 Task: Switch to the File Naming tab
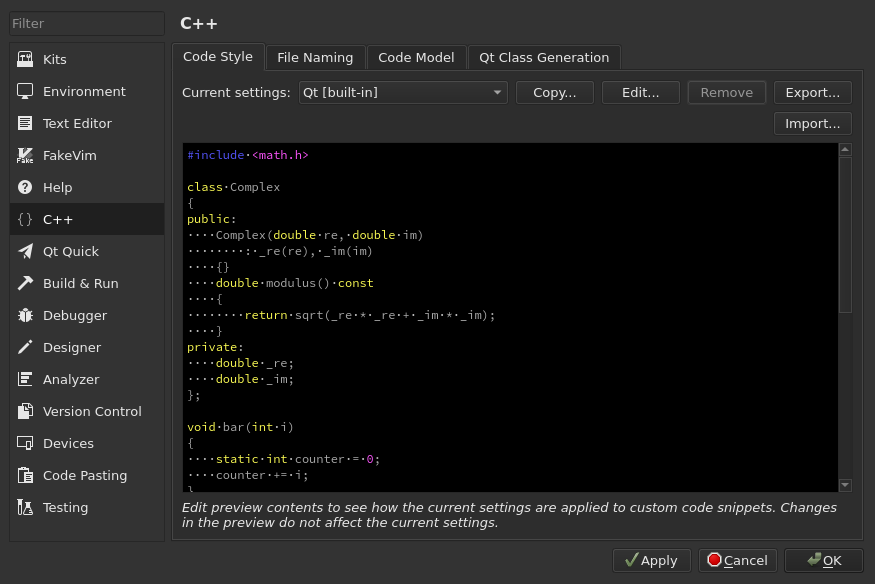coord(315,57)
